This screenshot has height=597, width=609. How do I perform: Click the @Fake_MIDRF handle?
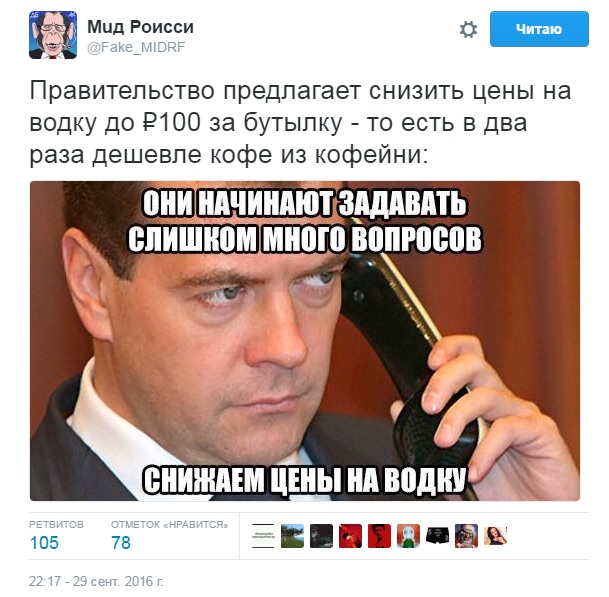click(x=136, y=47)
